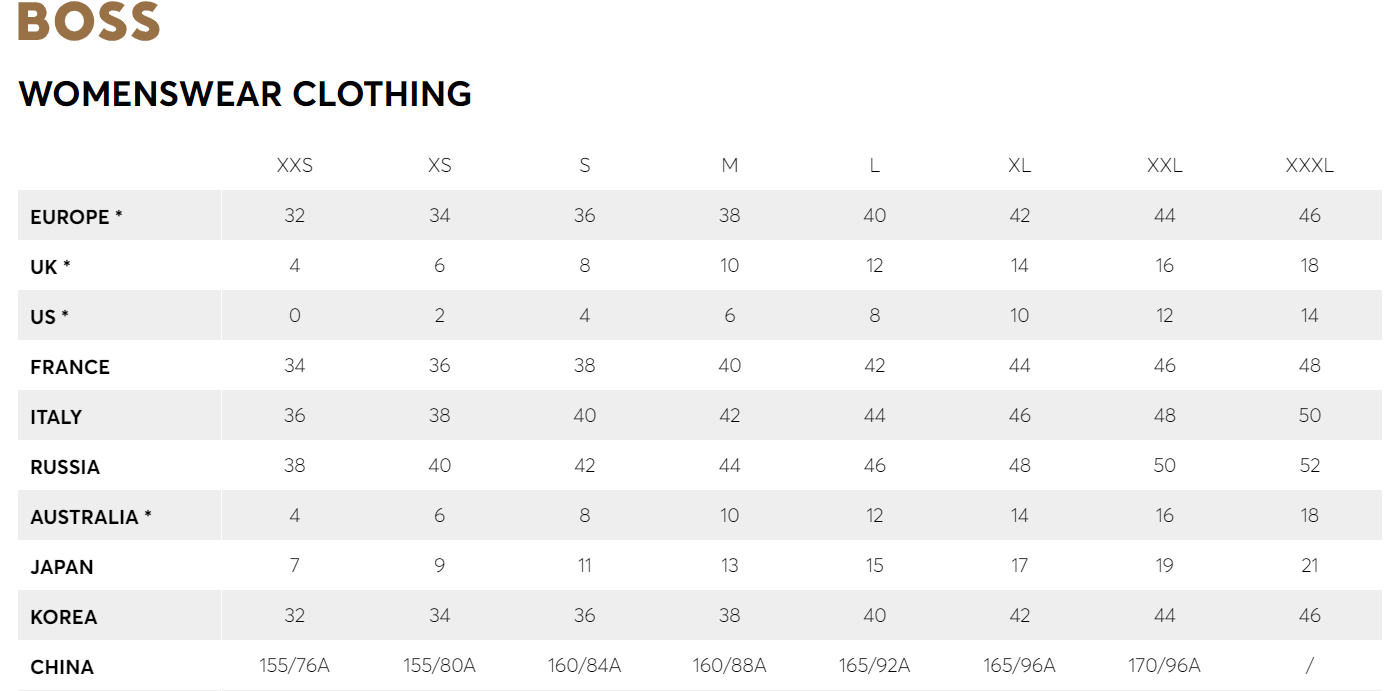Click the US size 0 cell
This screenshot has height=691, width=1384.
(294, 316)
